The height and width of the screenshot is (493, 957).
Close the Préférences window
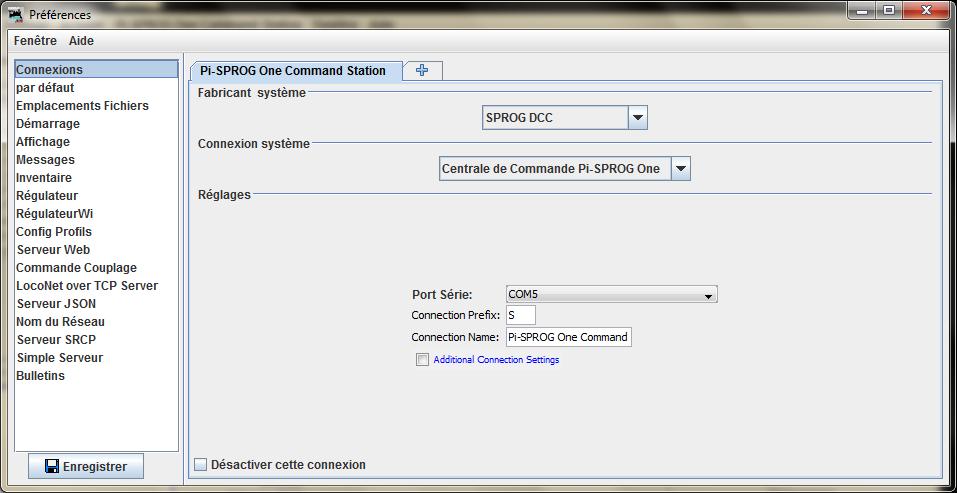click(926, 10)
